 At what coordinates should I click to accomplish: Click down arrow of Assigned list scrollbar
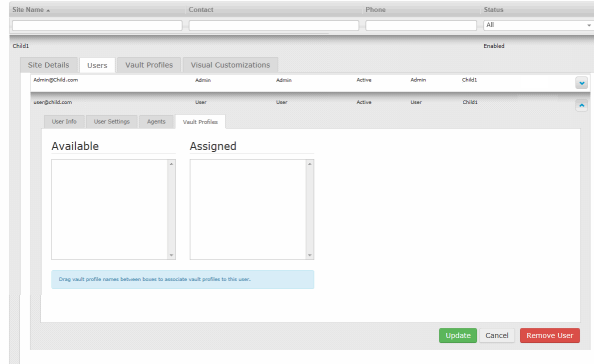pos(310,255)
